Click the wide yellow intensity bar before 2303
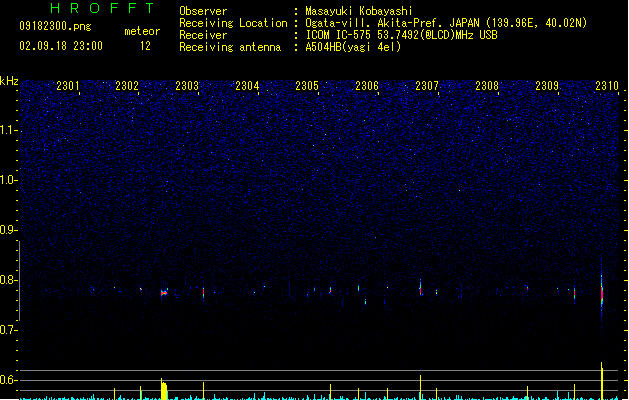Screen dimensions: 629x400 [164, 389]
